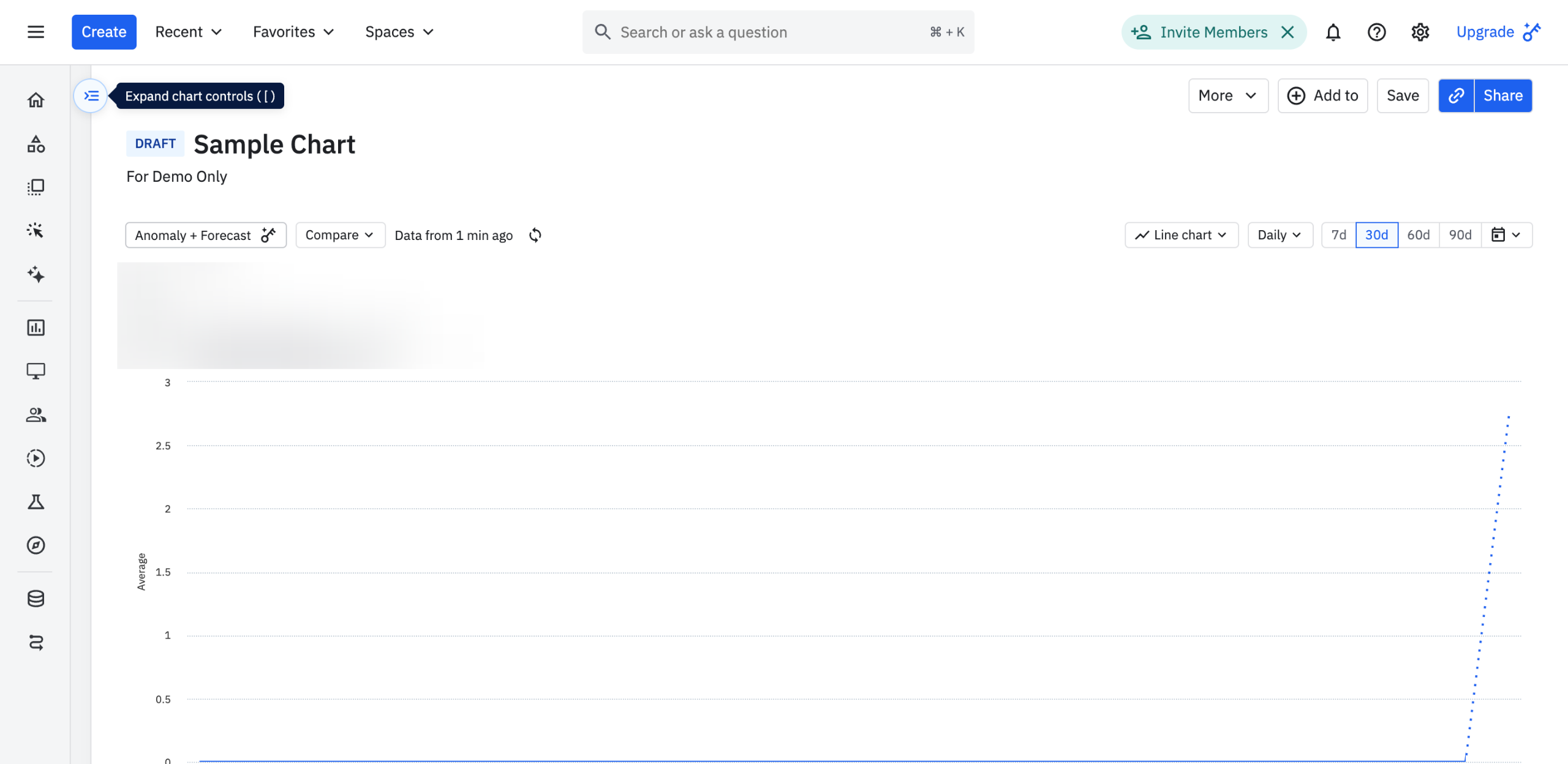This screenshot has height=764, width=1568.
Task: Click the copy link icon button
Action: tap(1456, 95)
